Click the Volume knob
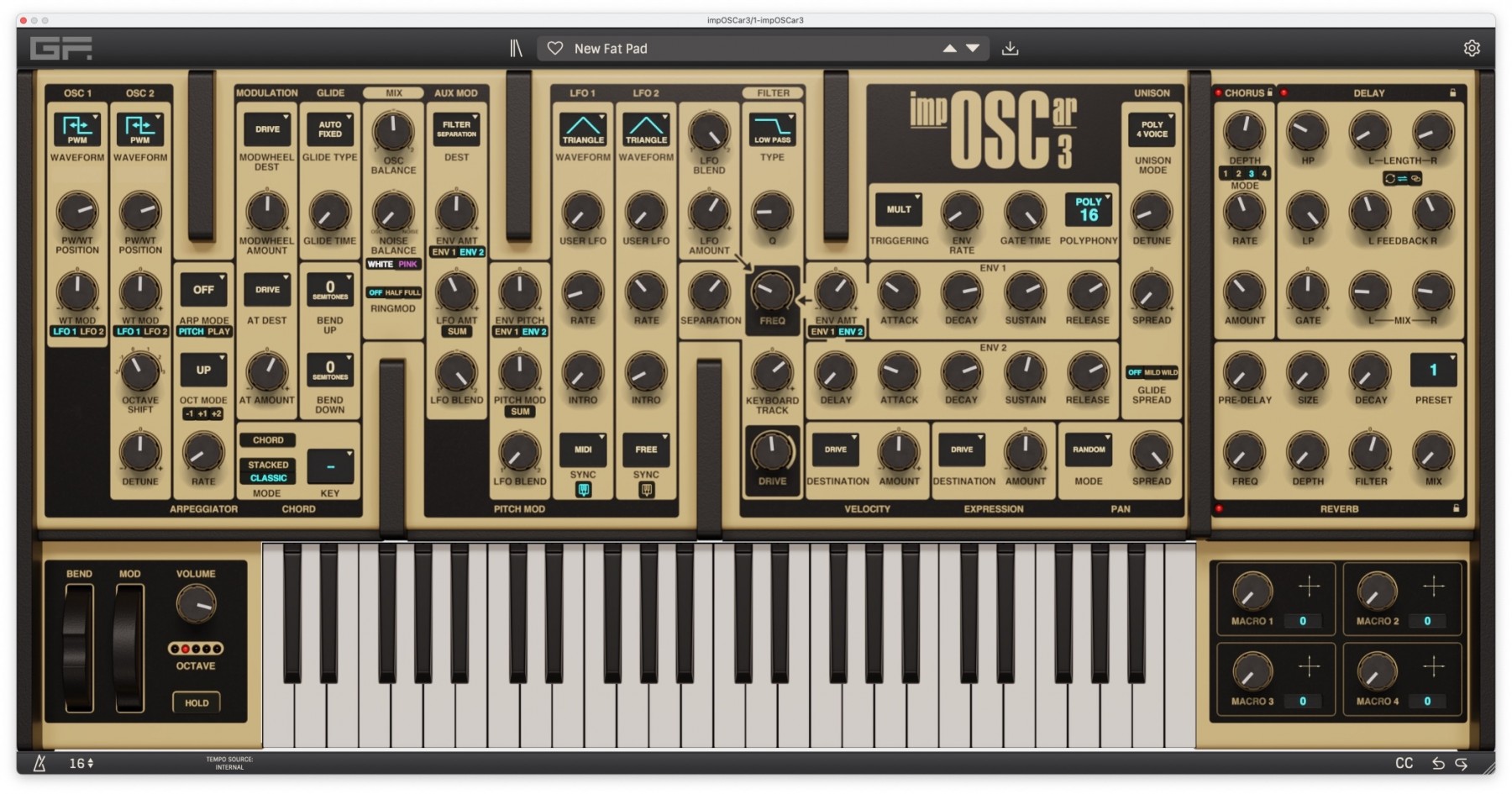The height and width of the screenshot is (794, 1512). 196,604
